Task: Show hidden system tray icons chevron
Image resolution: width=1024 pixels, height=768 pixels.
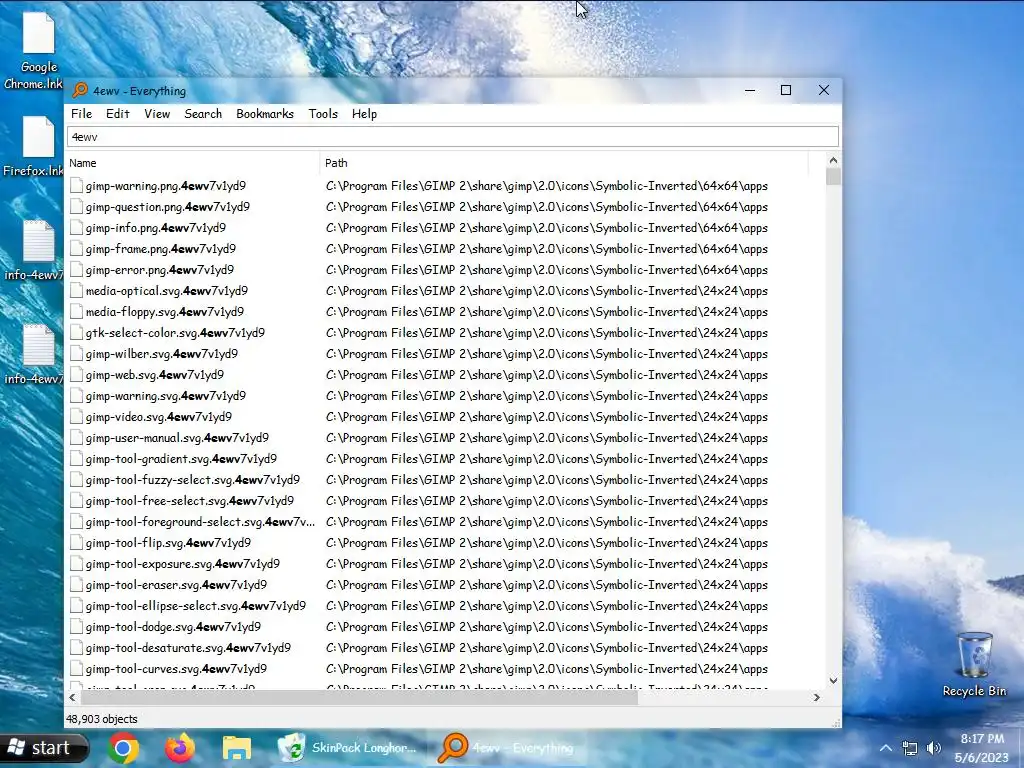Action: [886, 748]
